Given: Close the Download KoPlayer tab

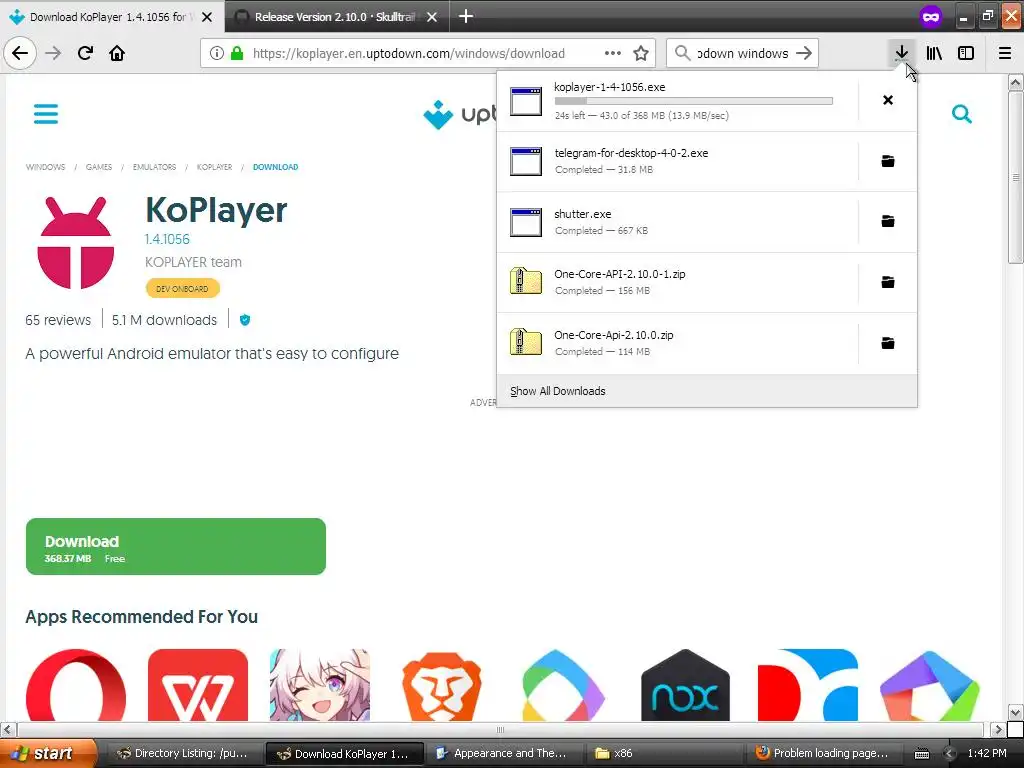Looking at the screenshot, I should [207, 17].
